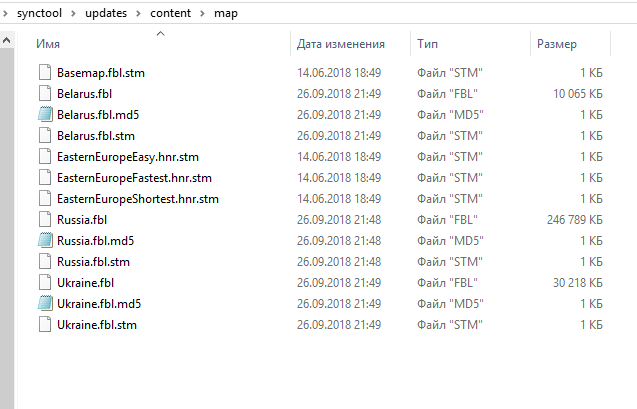Select the file name Ukraine.fbl
Viewport: 637px width, 409px height.
(x=86, y=283)
